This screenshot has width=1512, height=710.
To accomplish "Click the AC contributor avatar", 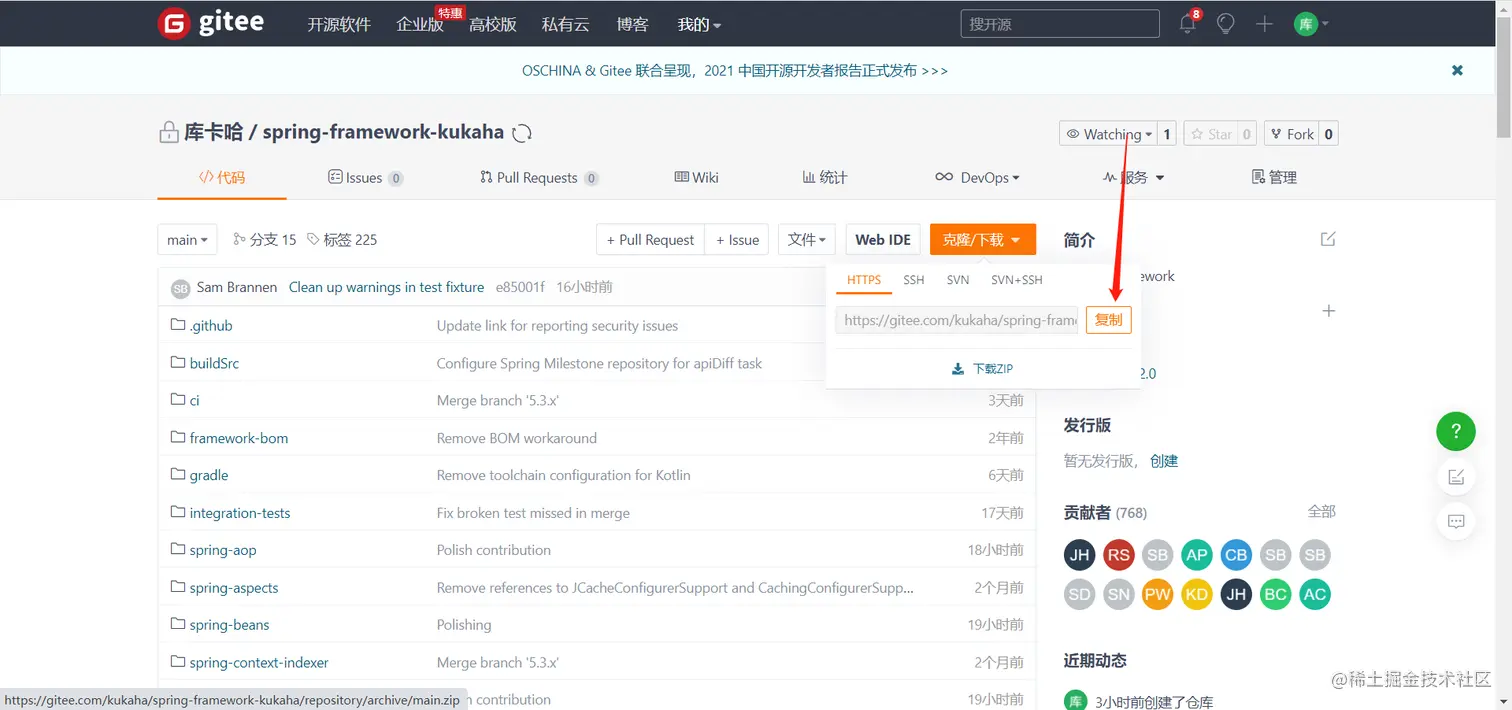I will point(1315,594).
